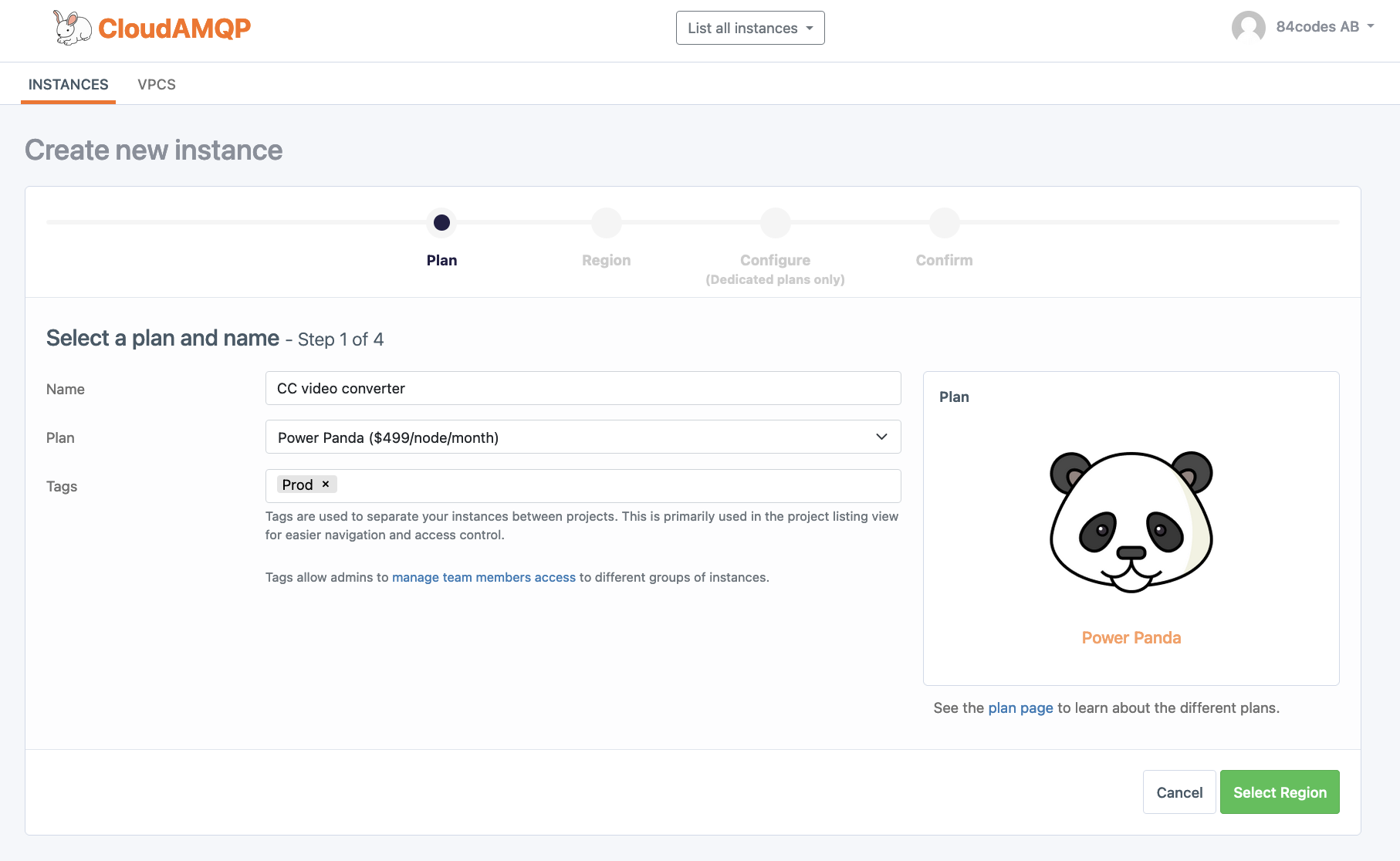Screen dimensions: 1400x861
Task: Click the Create new instance heading
Action: click(x=154, y=150)
